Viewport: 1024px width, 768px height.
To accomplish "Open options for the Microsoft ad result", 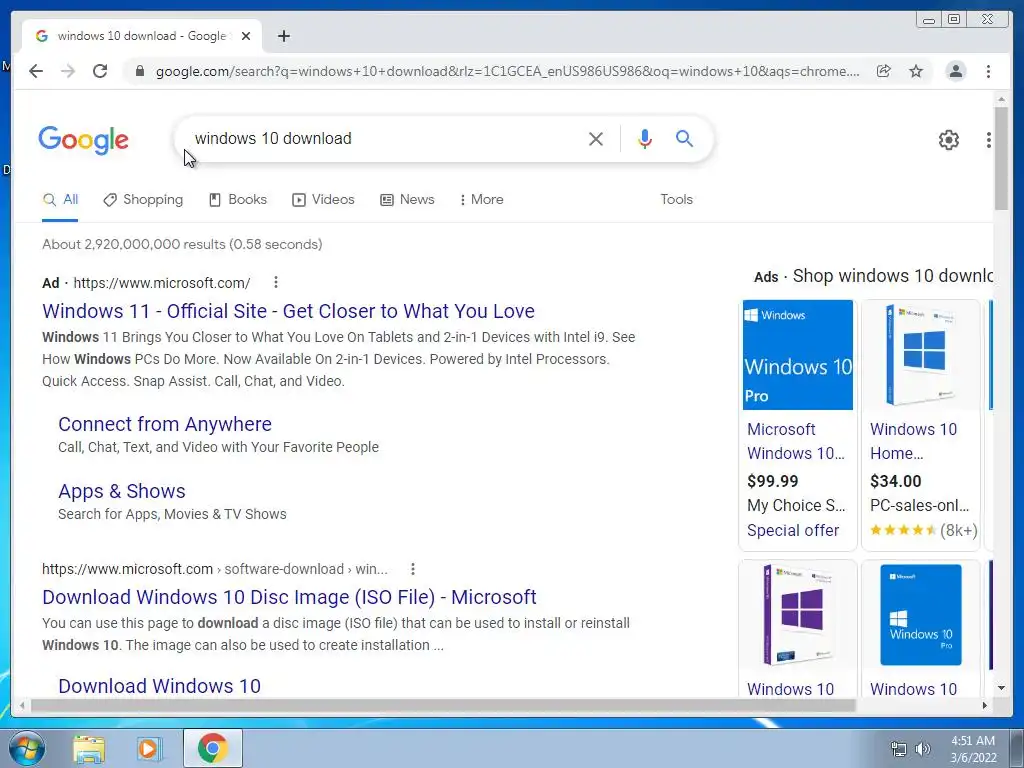I will 276,282.
